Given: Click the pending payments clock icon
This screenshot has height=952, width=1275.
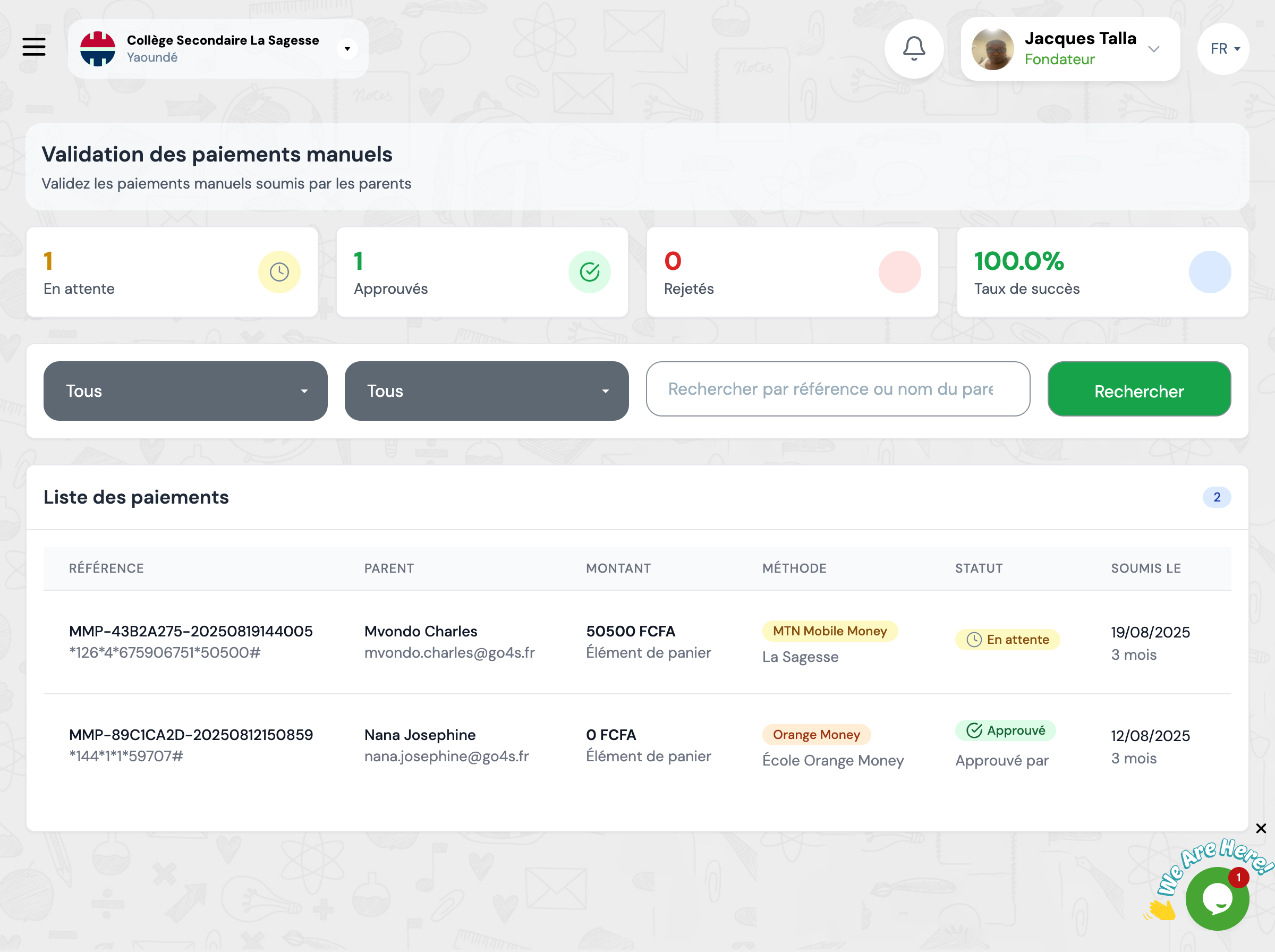Looking at the screenshot, I should click(279, 271).
